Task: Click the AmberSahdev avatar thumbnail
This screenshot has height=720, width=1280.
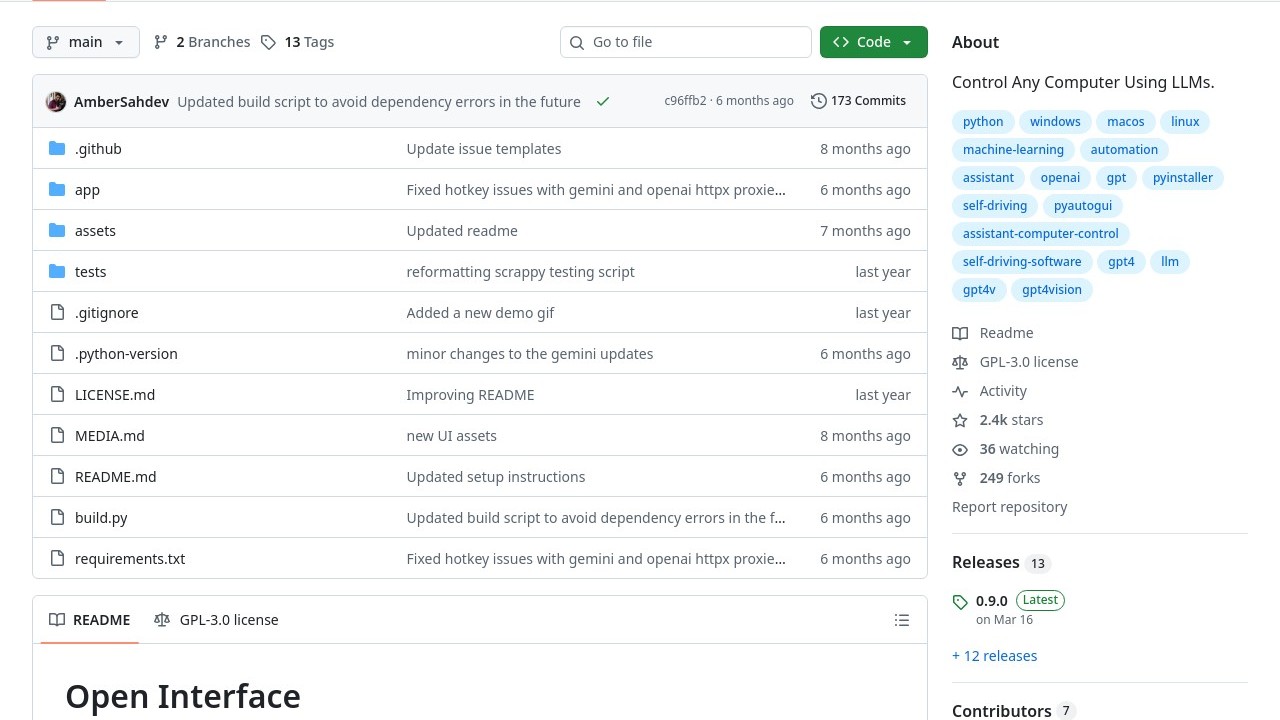Action: pyautogui.click(x=56, y=101)
